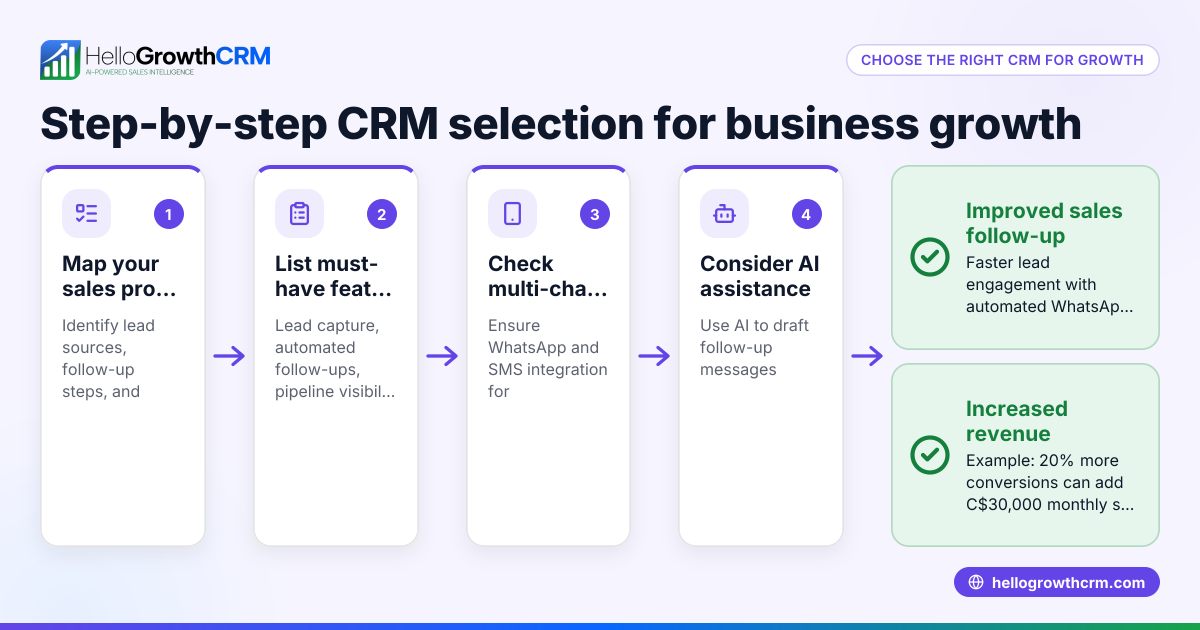Viewport: 1200px width, 630px height.
Task: Click the "List must-have feat..." card title
Action: coord(333,276)
